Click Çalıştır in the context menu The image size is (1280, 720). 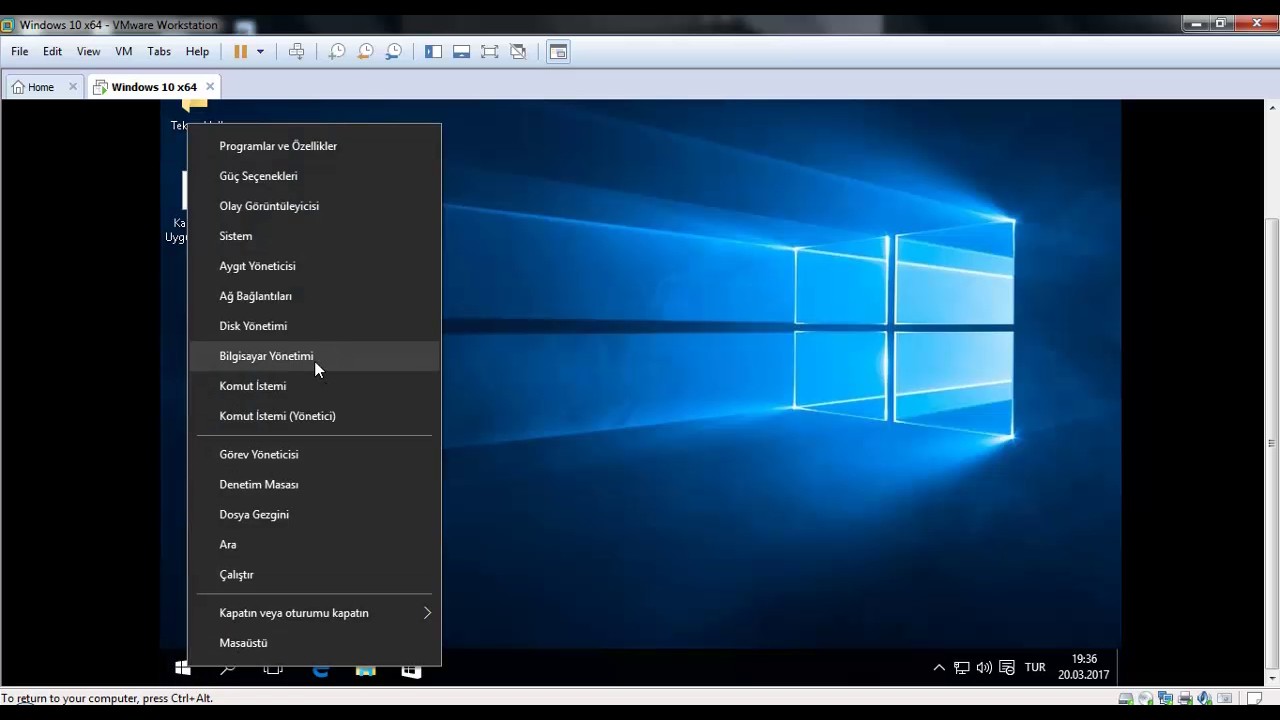click(314, 574)
